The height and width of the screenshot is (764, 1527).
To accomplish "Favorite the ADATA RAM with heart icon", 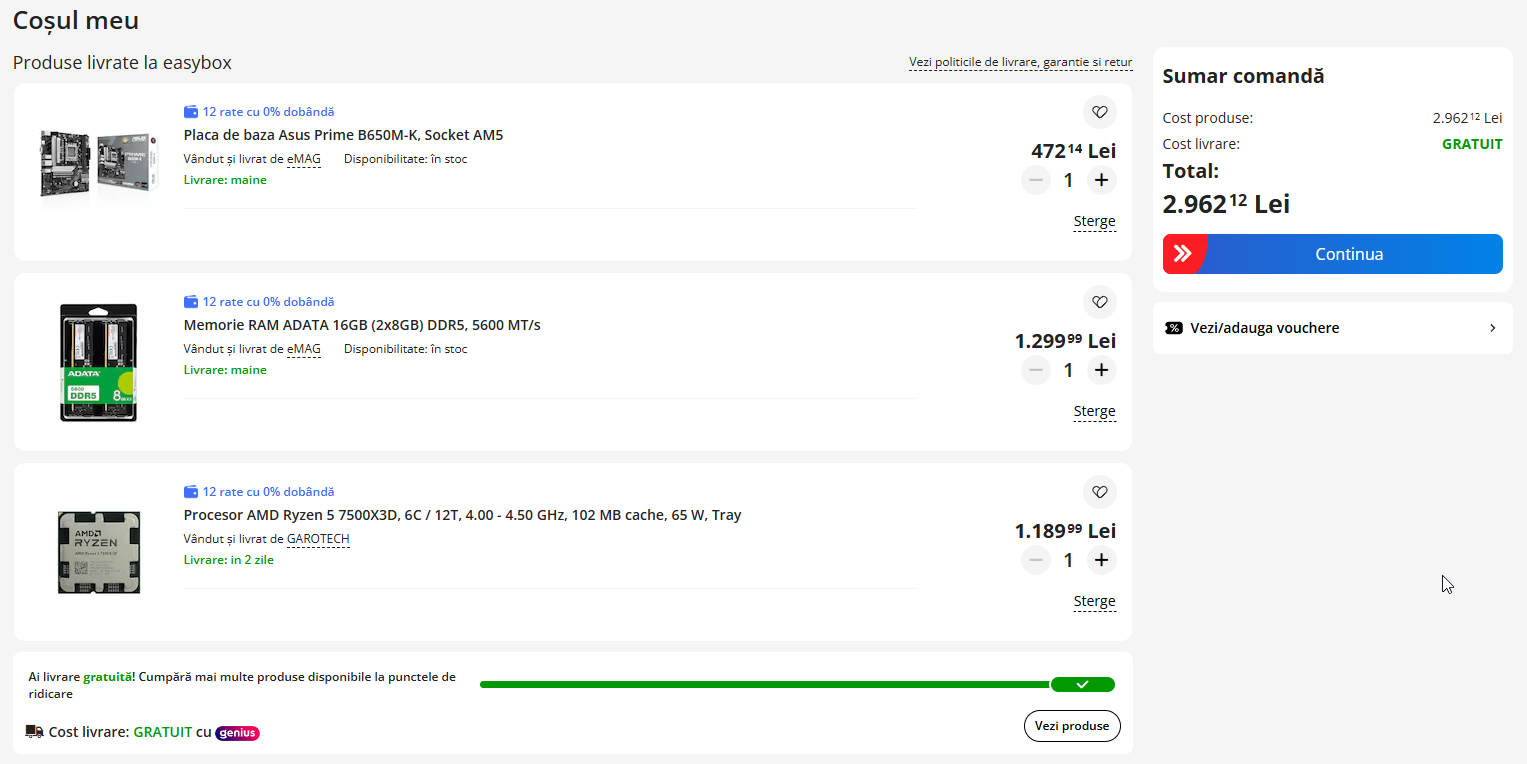I will 1100,302.
